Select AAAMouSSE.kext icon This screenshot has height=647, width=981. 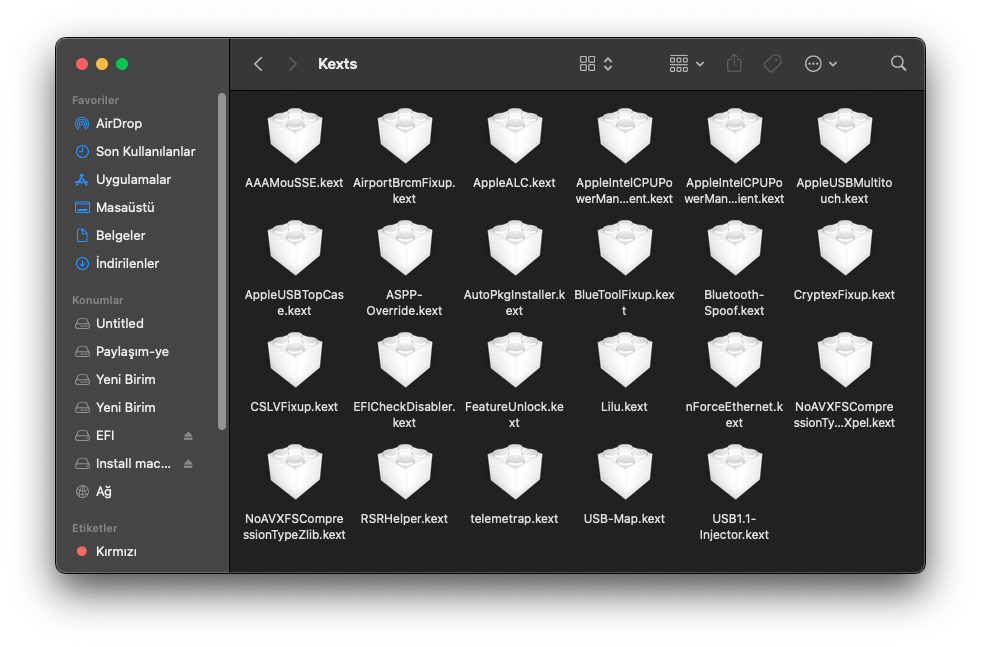coord(295,136)
